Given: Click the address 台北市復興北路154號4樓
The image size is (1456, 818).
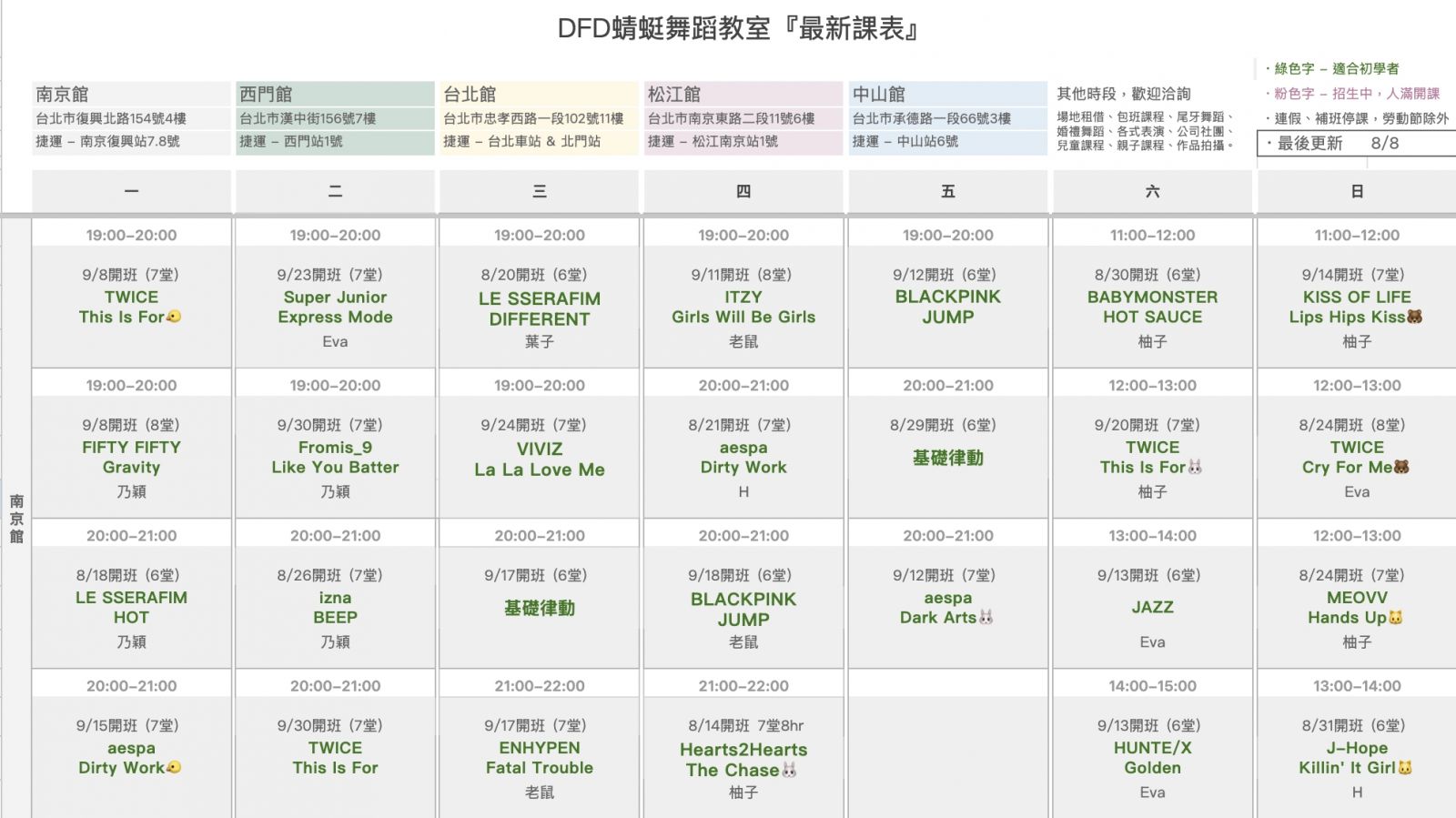Looking at the screenshot, I should coord(111,118).
